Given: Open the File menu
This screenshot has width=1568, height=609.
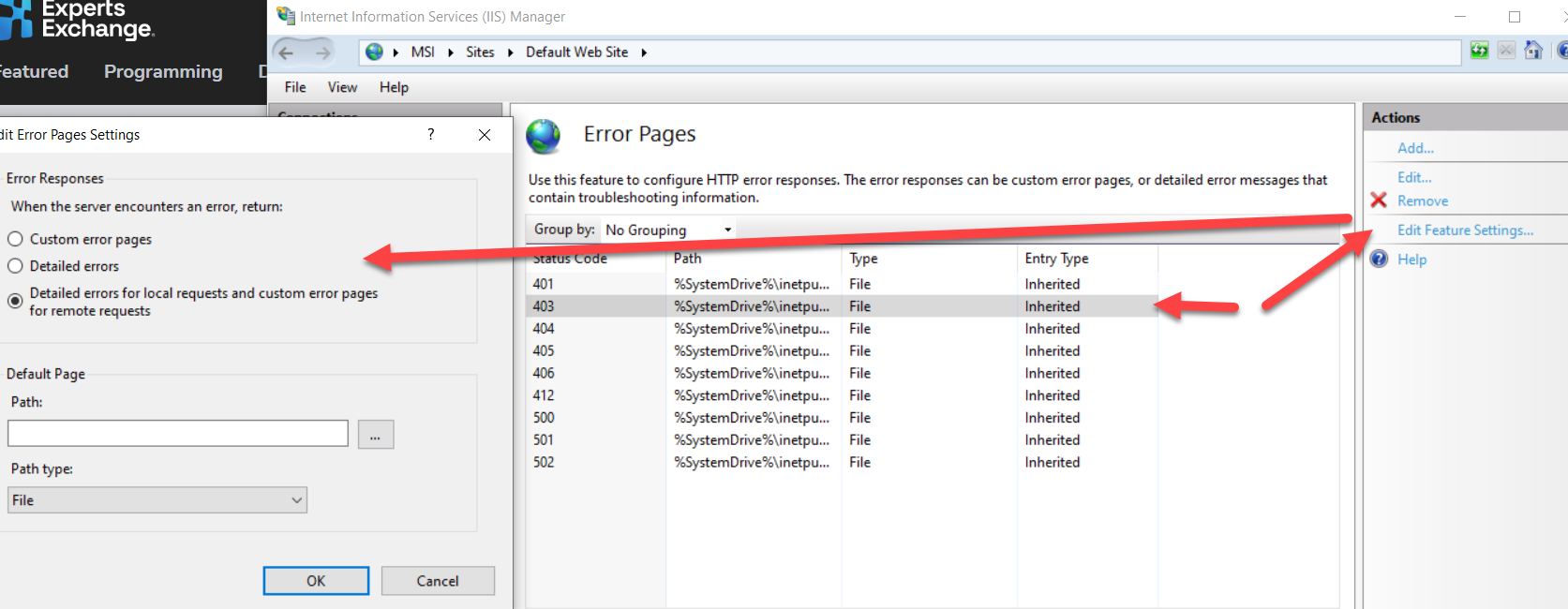Looking at the screenshot, I should (295, 87).
